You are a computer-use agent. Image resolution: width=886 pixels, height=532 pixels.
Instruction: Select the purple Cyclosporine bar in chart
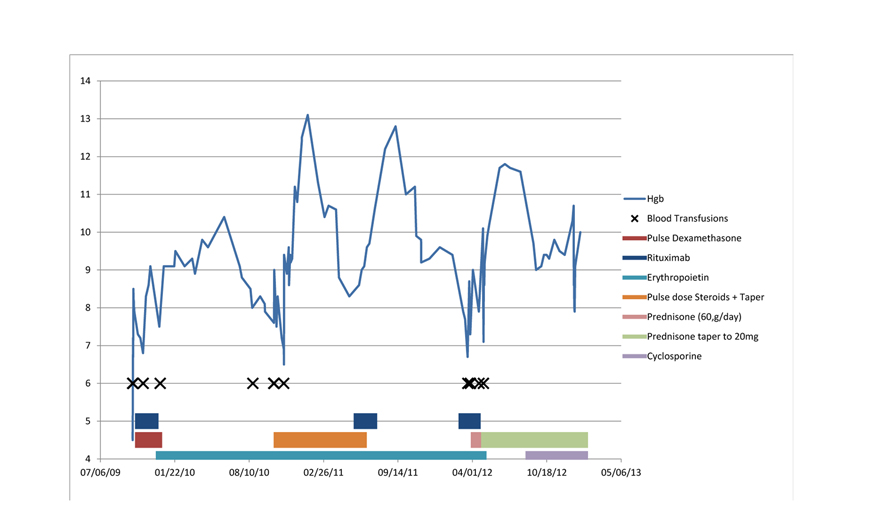click(557, 455)
